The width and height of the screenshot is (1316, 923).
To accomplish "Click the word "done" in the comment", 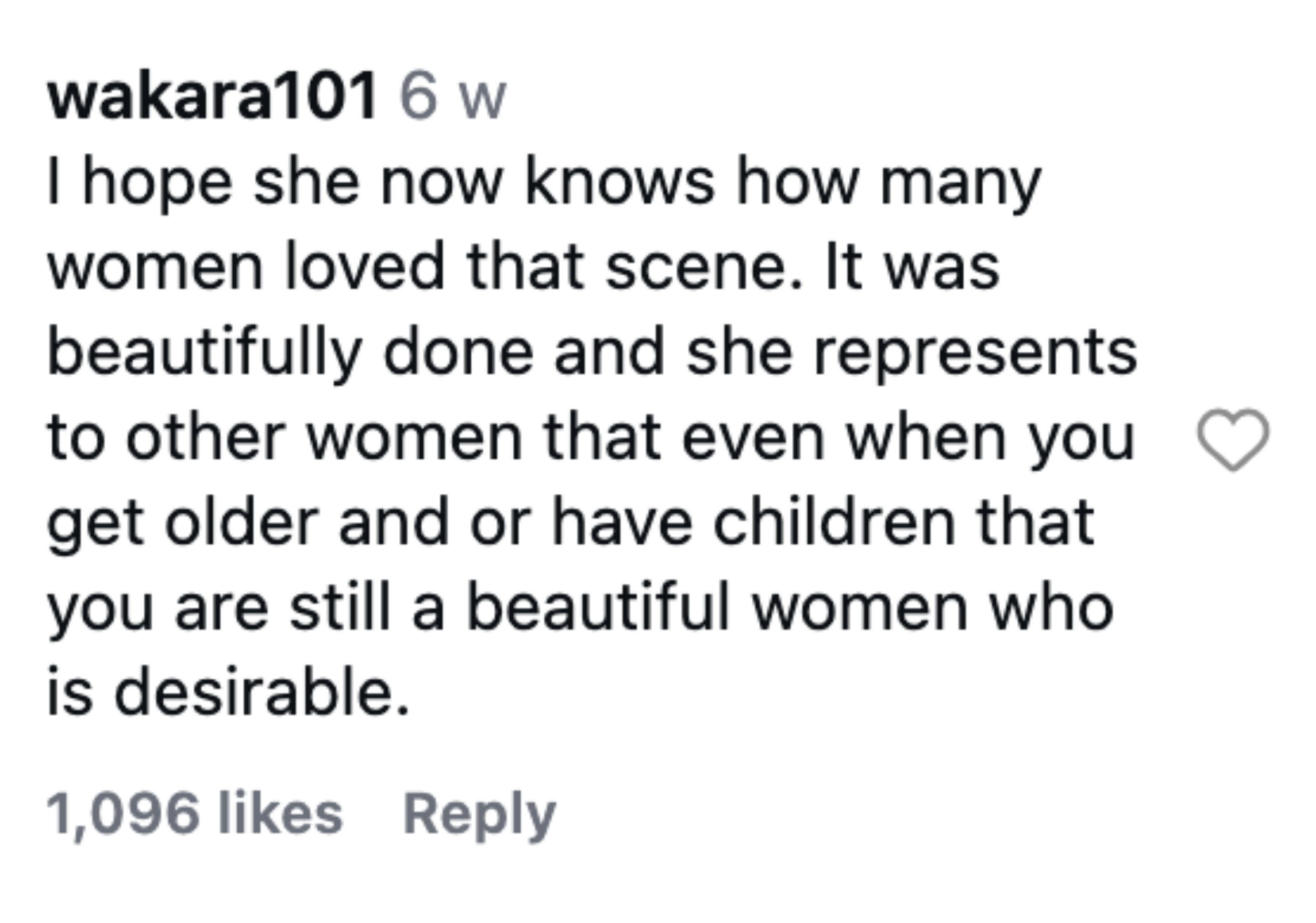I will (458, 353).
